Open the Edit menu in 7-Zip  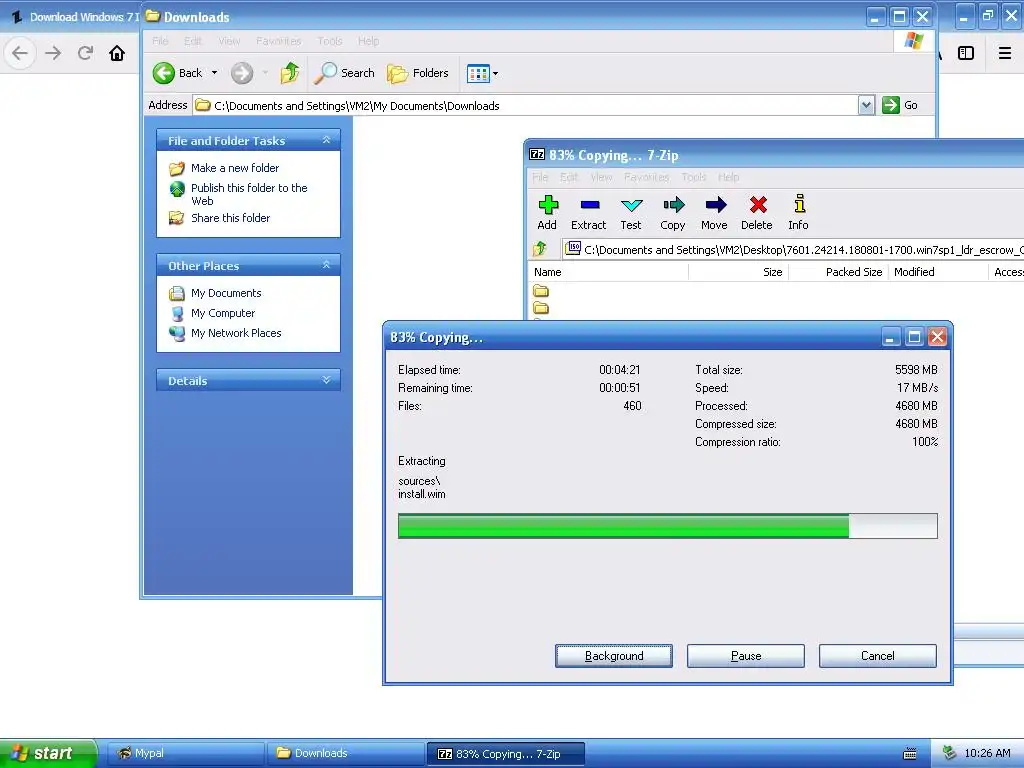[569, 177]
